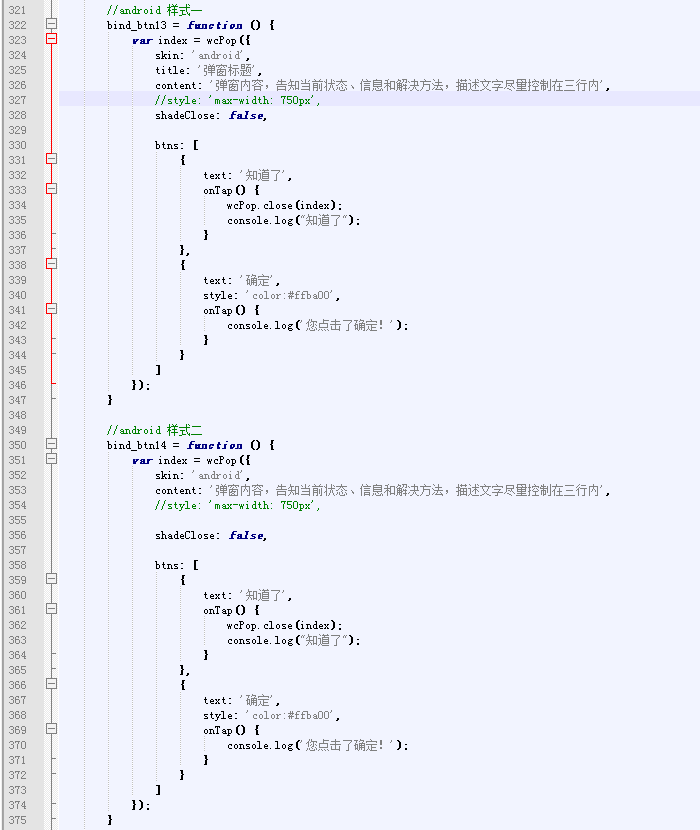Viewport: 700px width, 830px height.
Task: Click the '//style' comment on line 354
Action: click(x=238, y=505)
